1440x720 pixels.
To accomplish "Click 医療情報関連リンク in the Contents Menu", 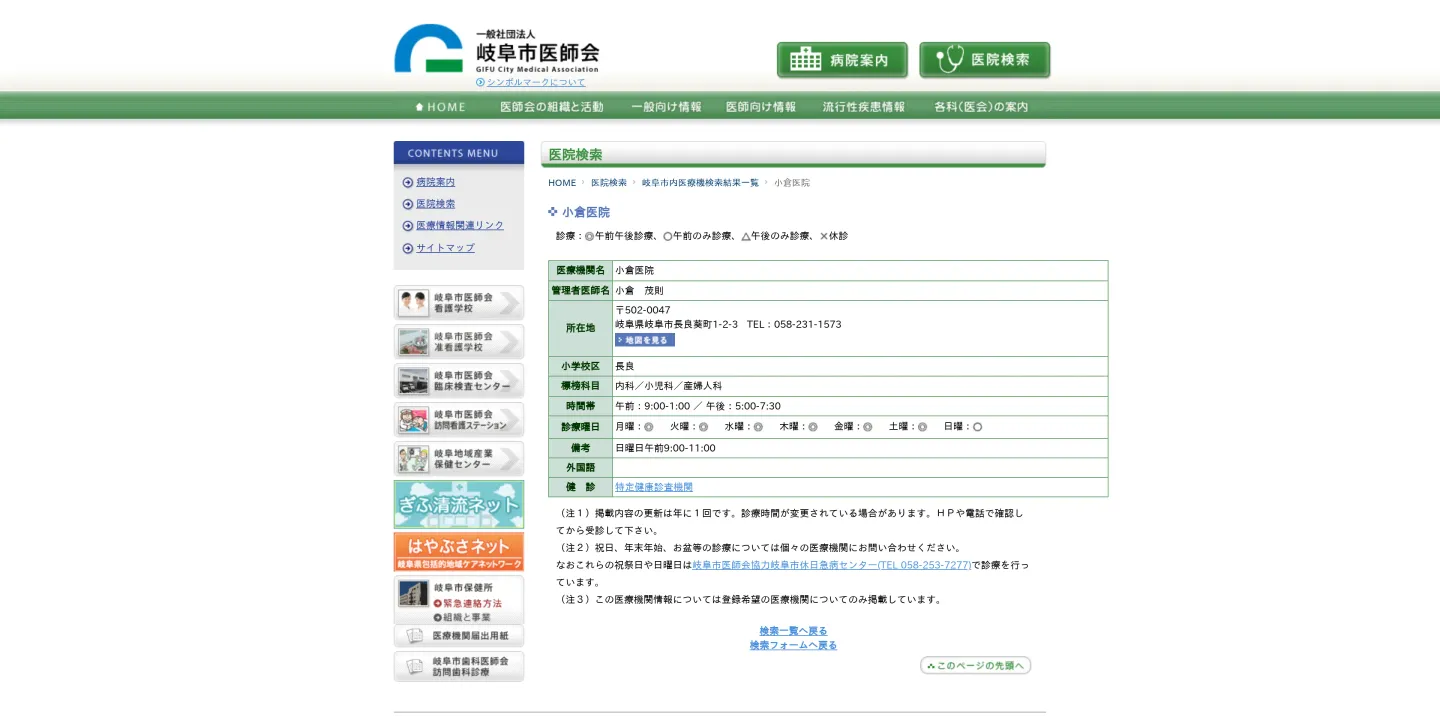I will click(460, 226).
